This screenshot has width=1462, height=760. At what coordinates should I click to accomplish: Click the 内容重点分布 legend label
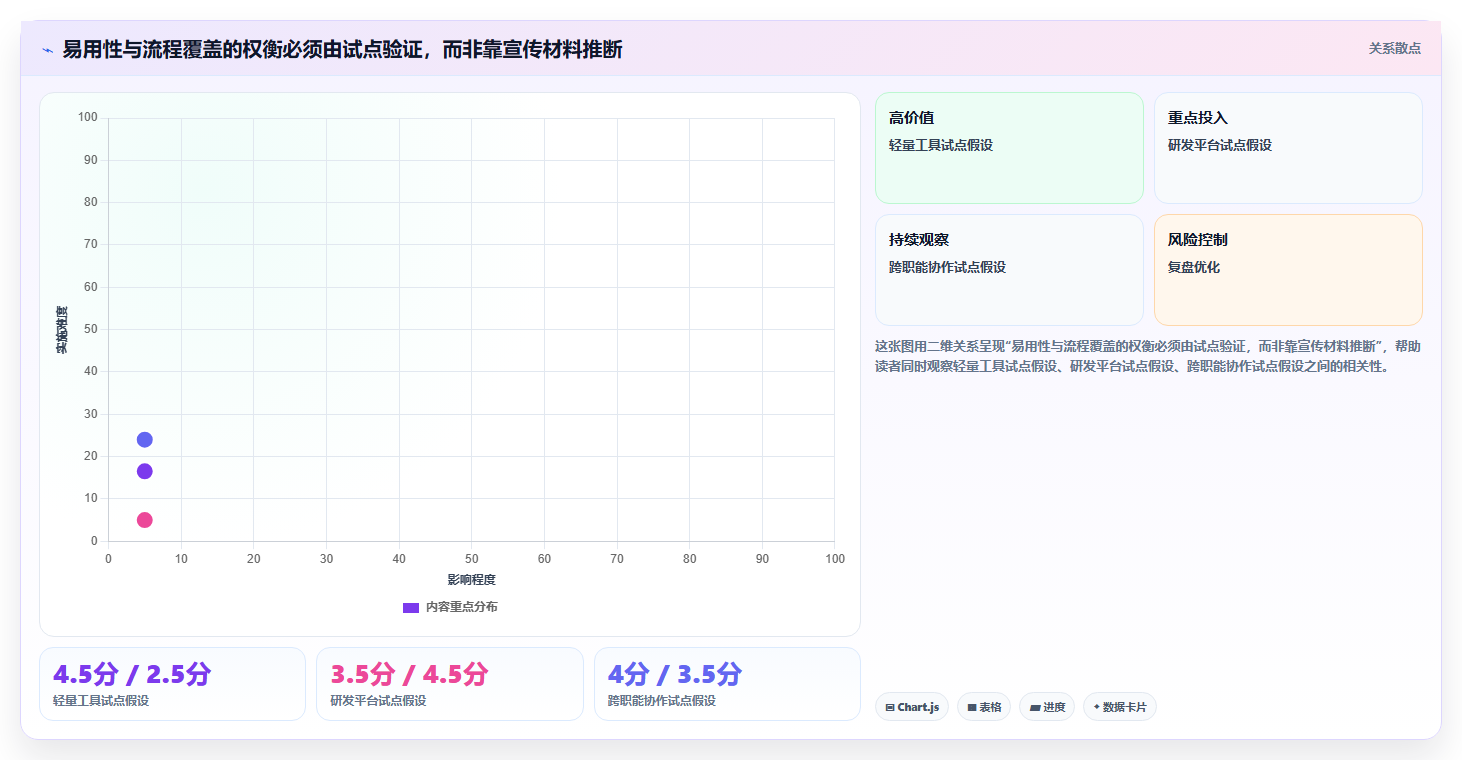click(x=461, y=607)
